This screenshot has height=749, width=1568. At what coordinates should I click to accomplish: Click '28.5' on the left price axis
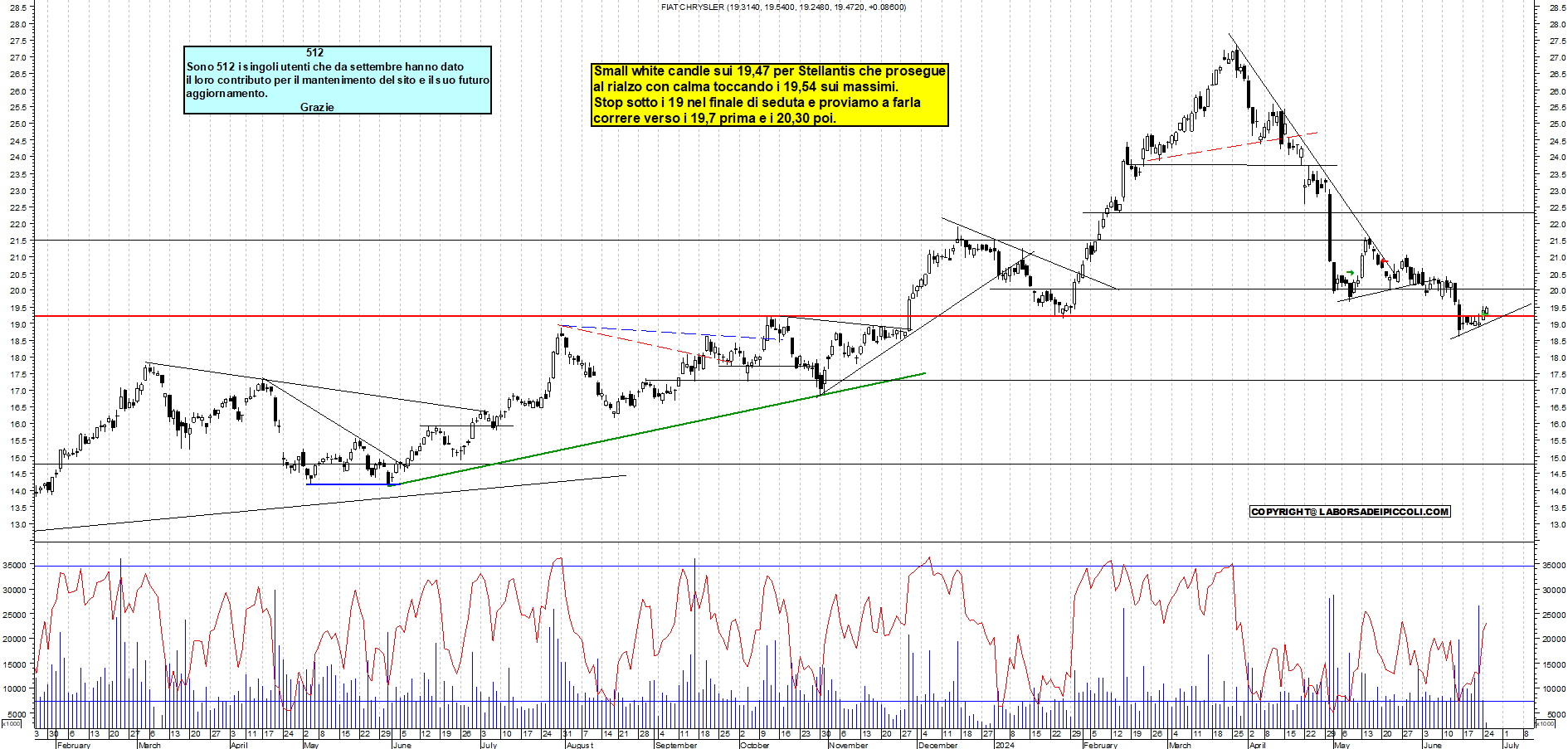point(17,7)
